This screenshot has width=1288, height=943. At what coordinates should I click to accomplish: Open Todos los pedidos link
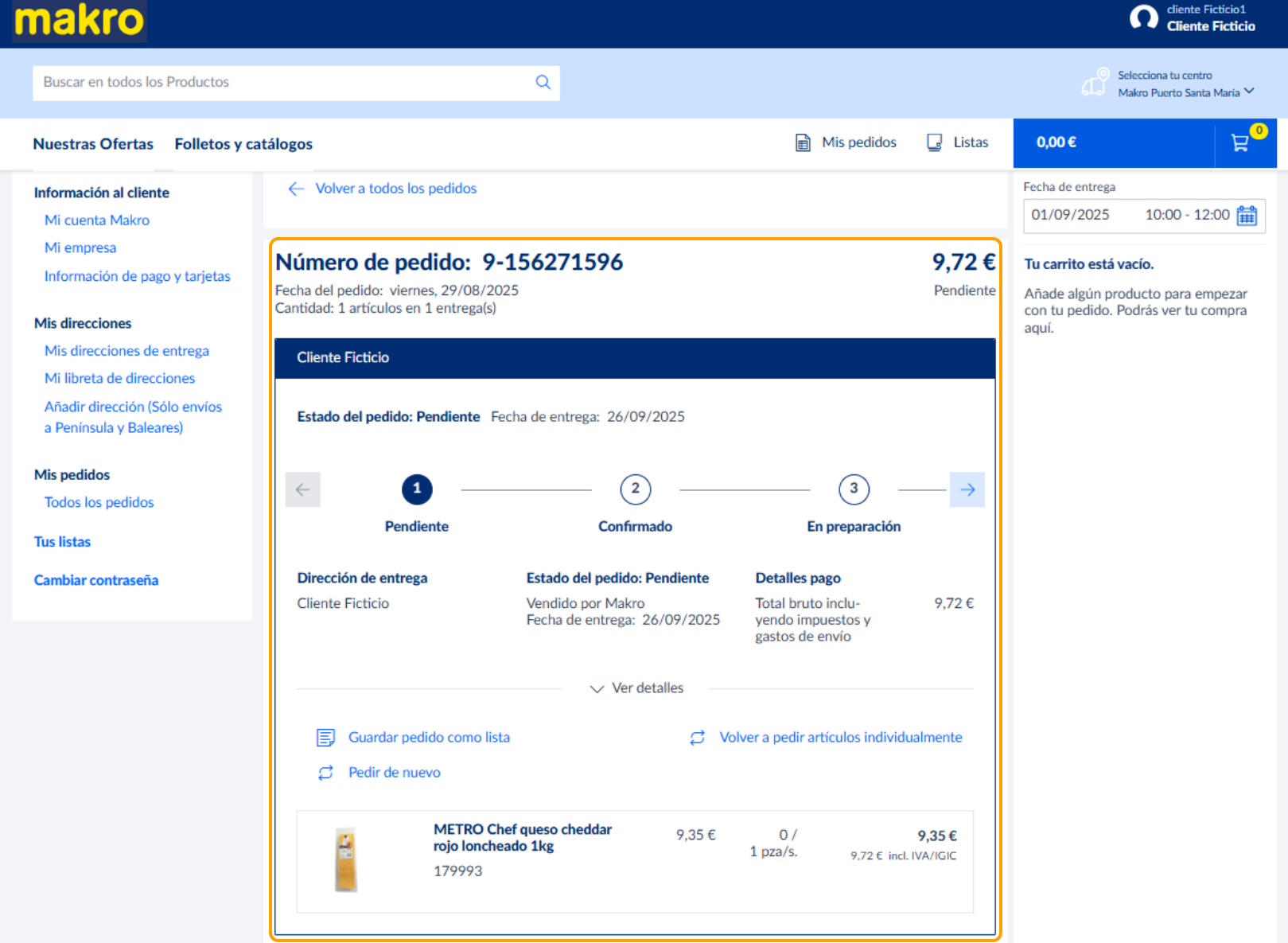pyautogui.click(x=99, y=502)
